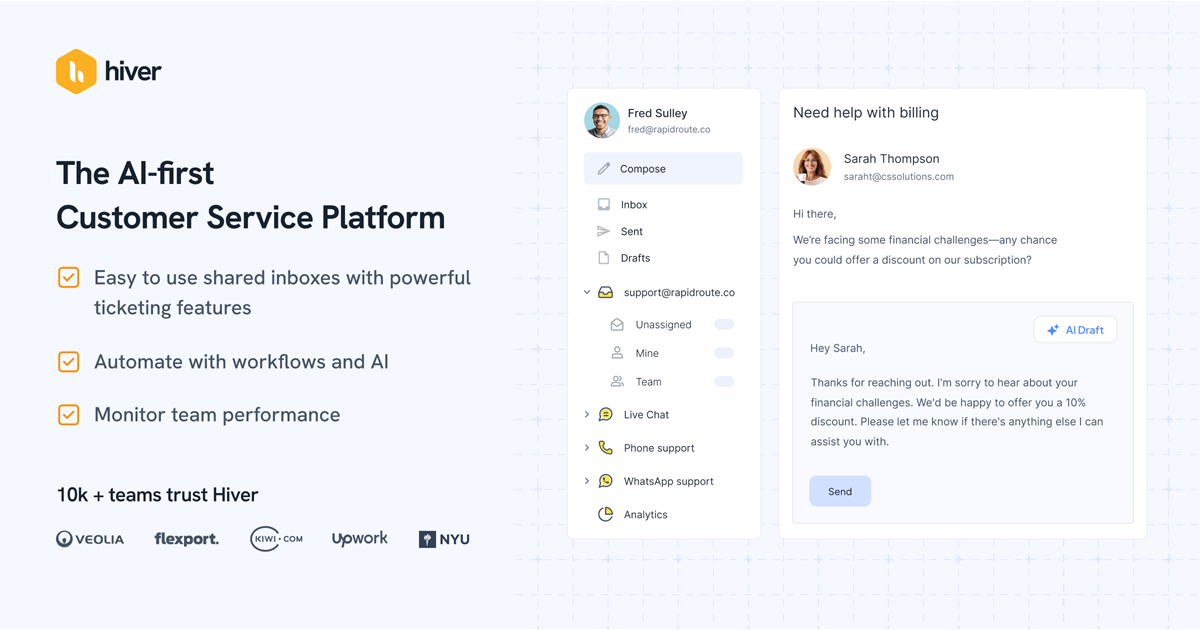
Task: Click the AI Draft button
Action: [1075, 330]
